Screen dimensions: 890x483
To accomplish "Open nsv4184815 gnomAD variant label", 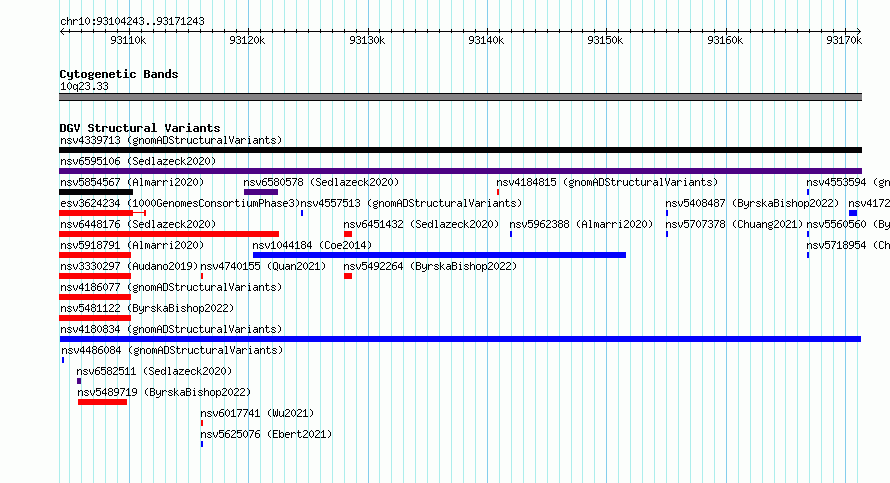I will [607, 182].
